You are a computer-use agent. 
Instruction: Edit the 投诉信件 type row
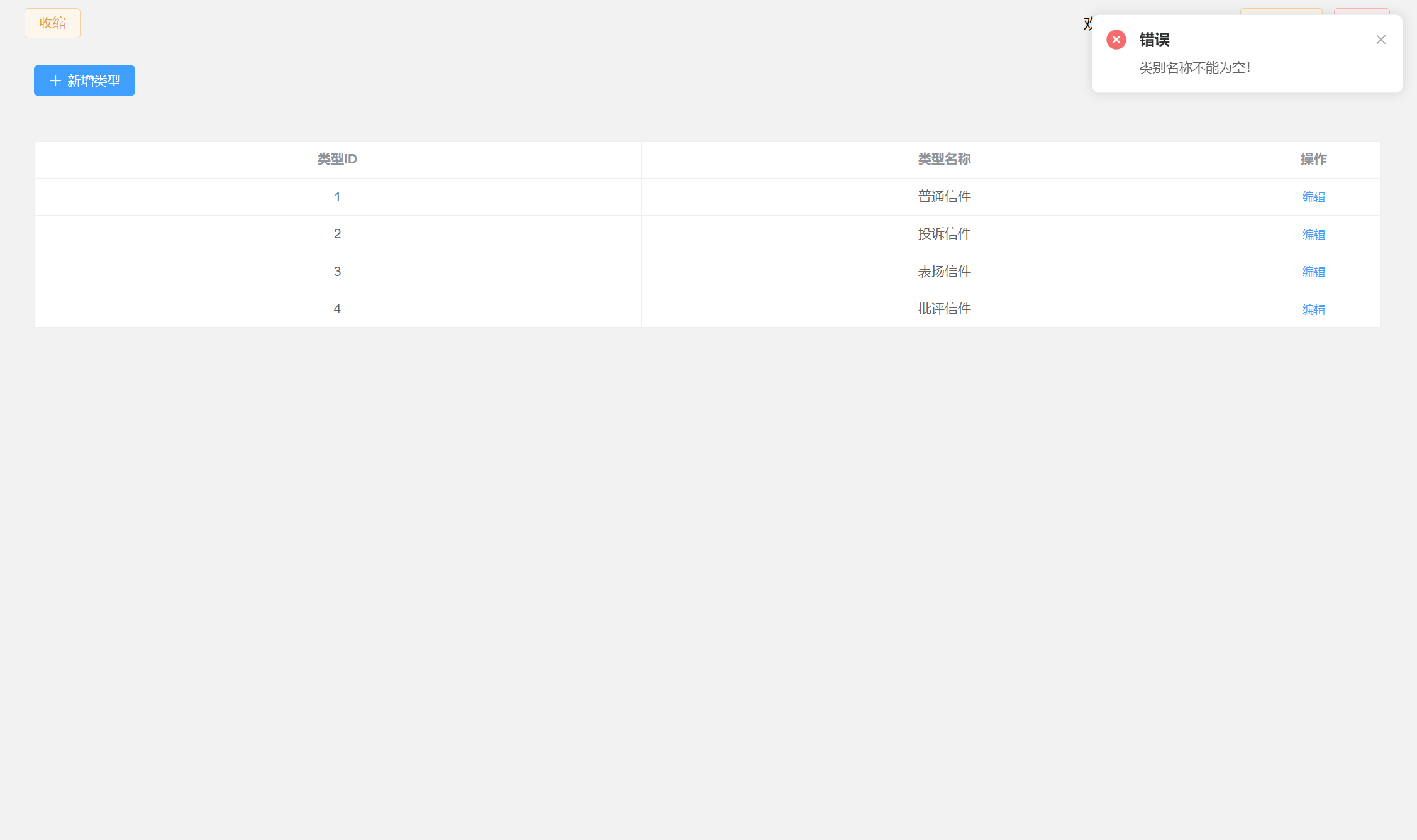pyautogui.click(x=1313, y=235)
